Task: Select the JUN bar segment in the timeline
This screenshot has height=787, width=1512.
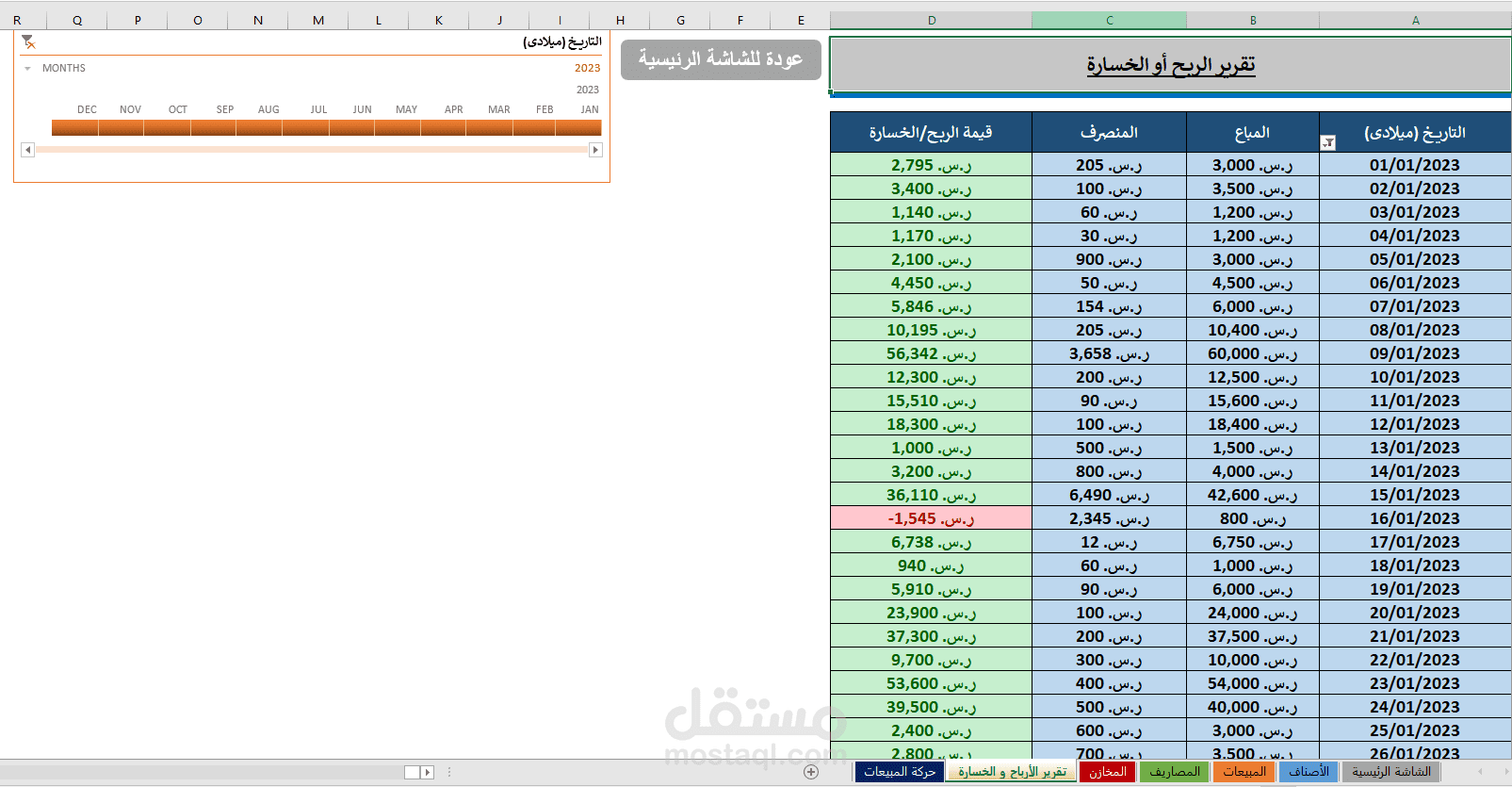Action: (x=351, y=128)
